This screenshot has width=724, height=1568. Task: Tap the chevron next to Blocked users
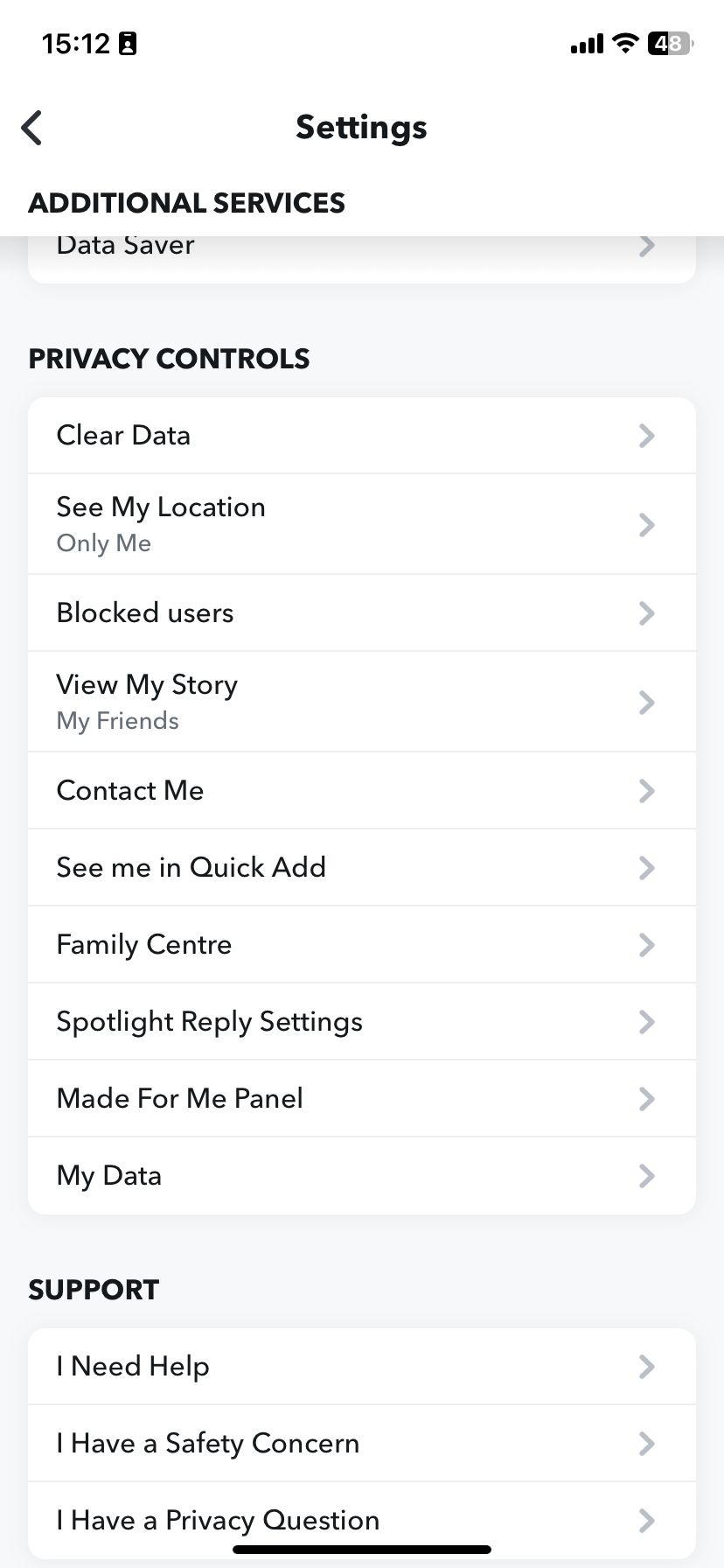(646, 613)
